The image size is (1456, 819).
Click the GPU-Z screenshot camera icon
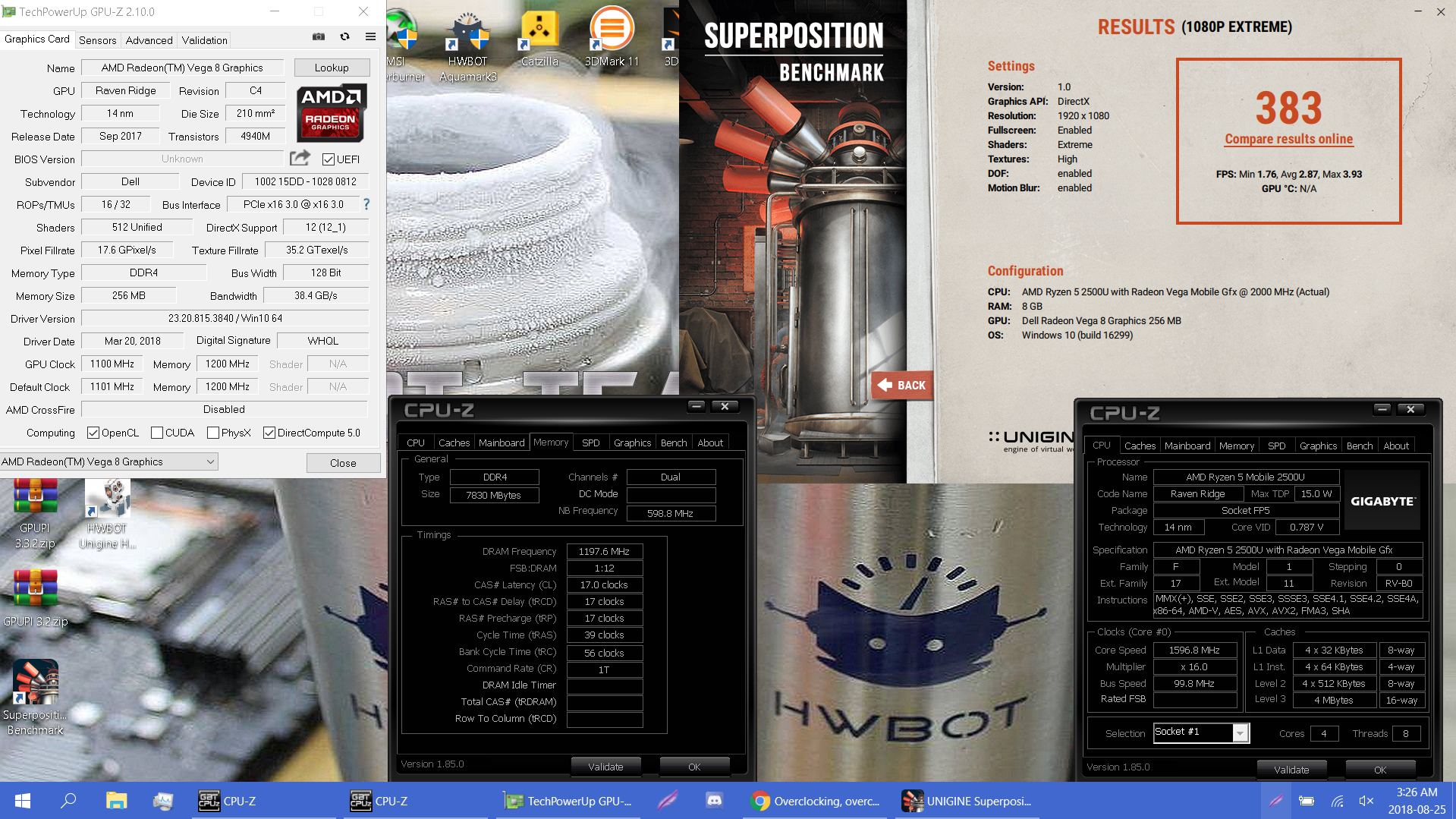pyautogui.click(x=319, y=36)
